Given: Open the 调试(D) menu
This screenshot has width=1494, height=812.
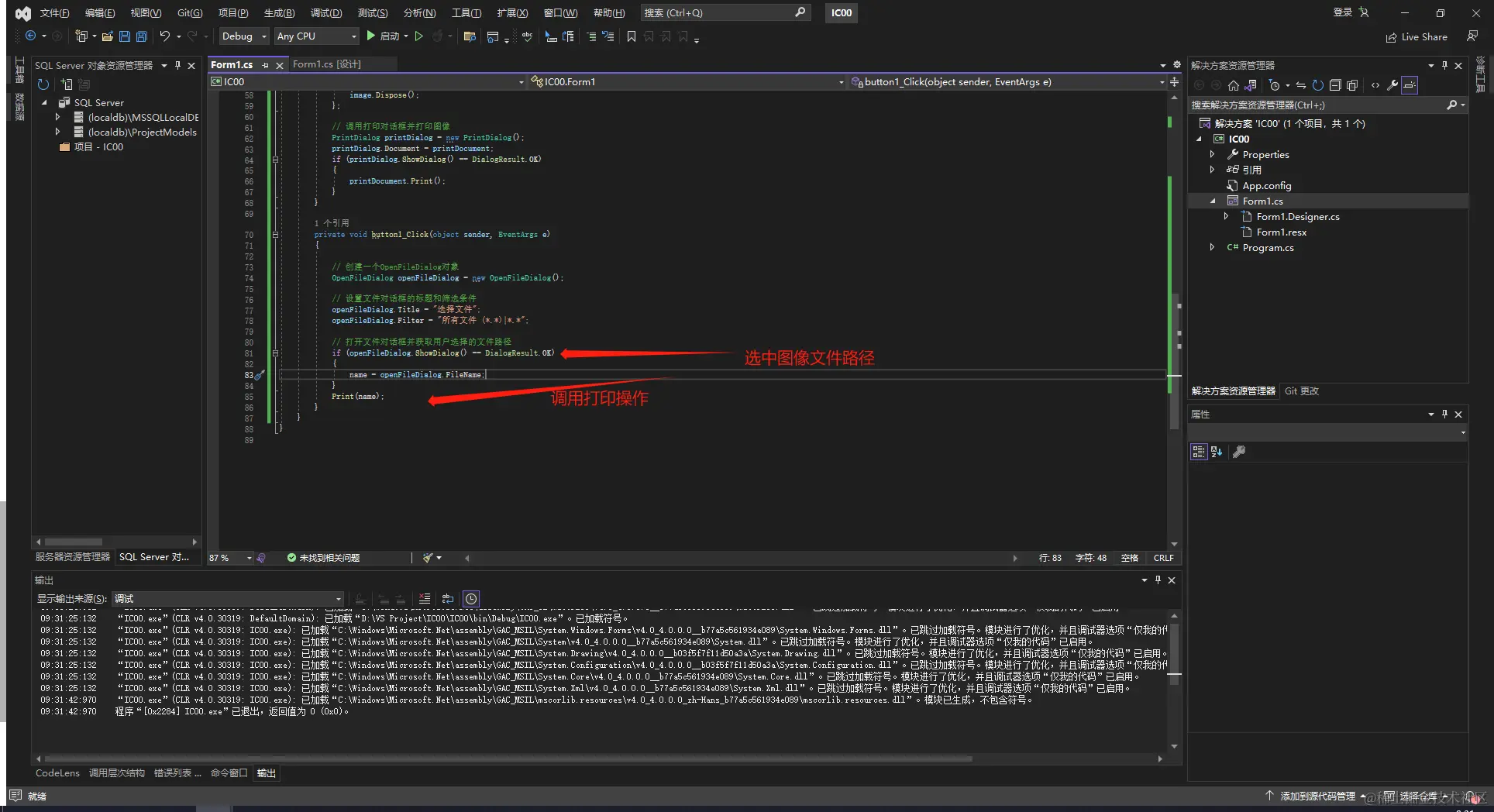Looking at the screenshot, I should [325, 12].
